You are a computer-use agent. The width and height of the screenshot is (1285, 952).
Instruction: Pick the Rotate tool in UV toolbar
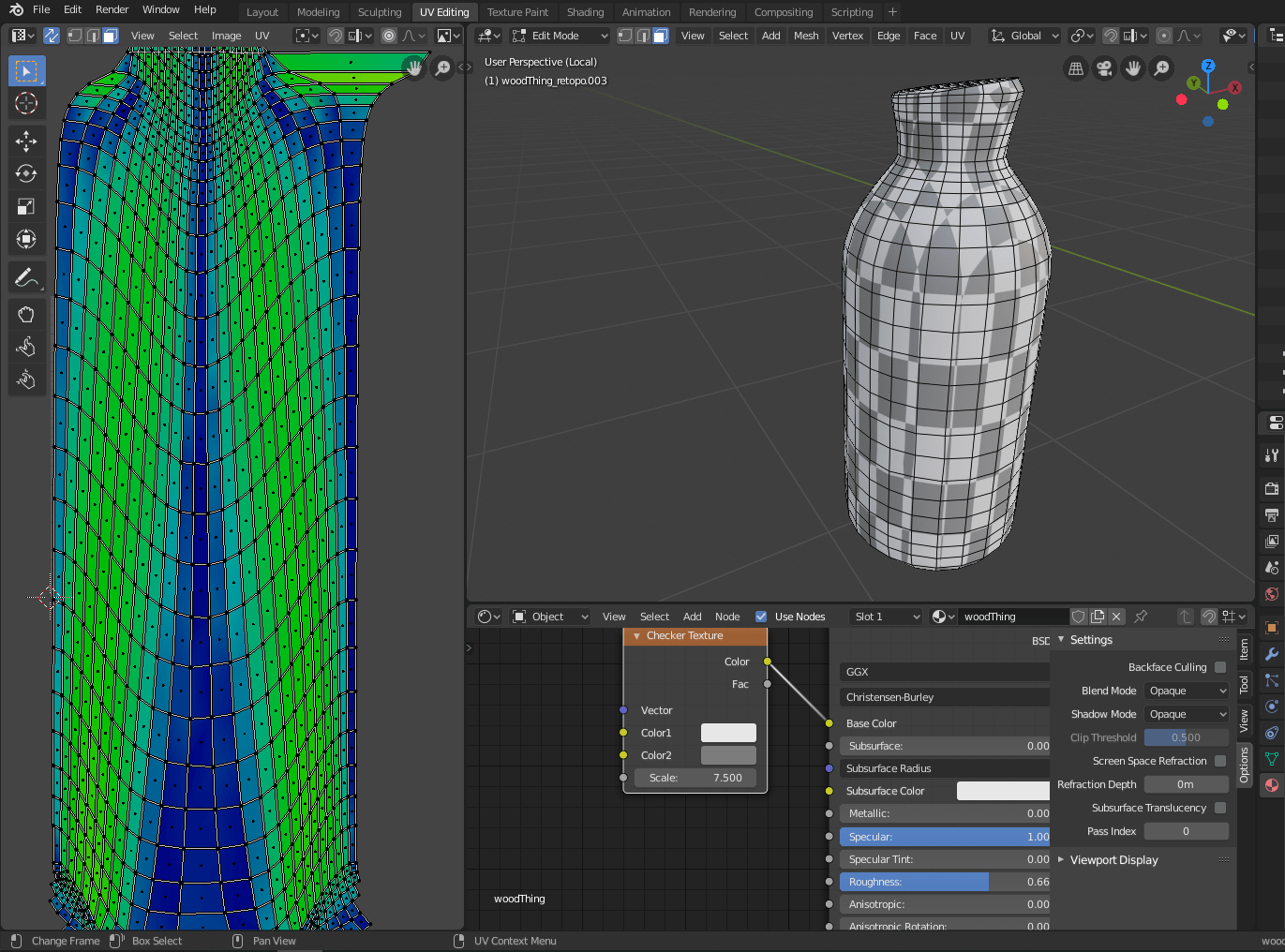pos(26,173)
